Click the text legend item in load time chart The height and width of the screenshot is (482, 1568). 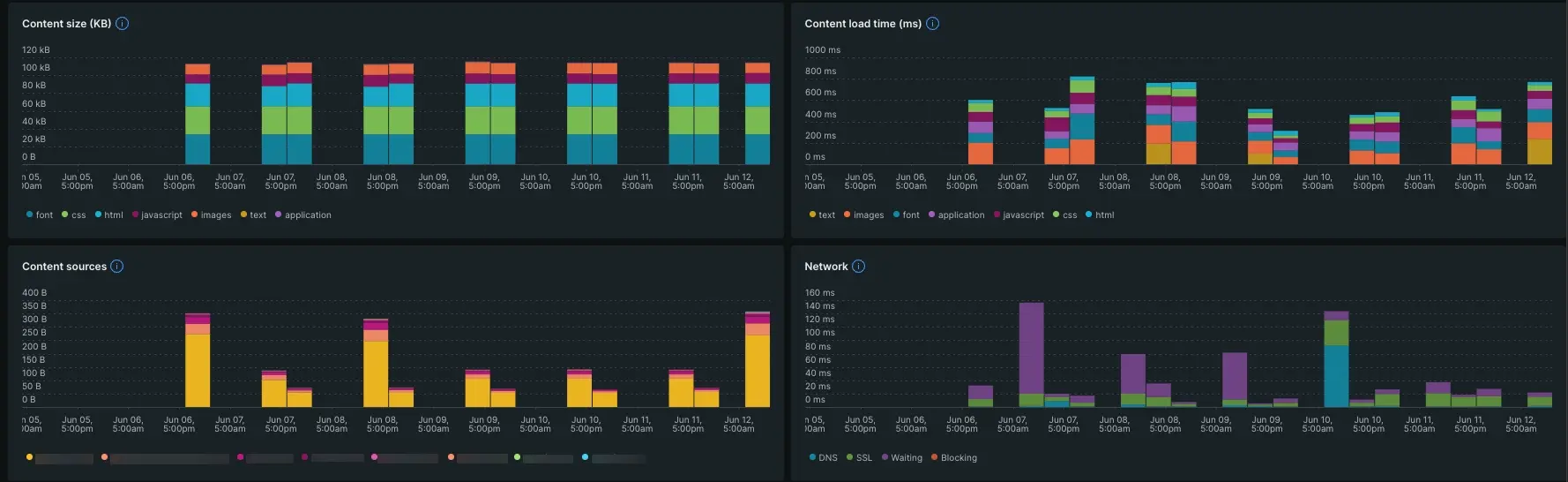point(822,215)
